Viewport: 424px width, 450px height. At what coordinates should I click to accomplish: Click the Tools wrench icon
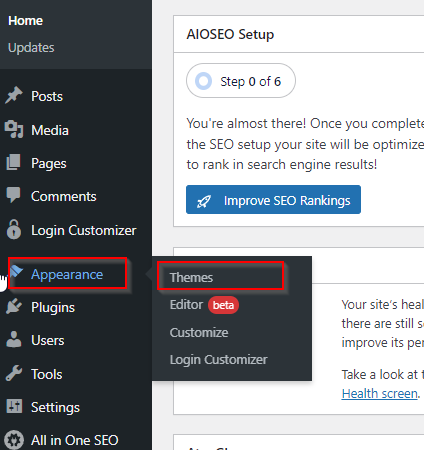[x=14, y=373]
